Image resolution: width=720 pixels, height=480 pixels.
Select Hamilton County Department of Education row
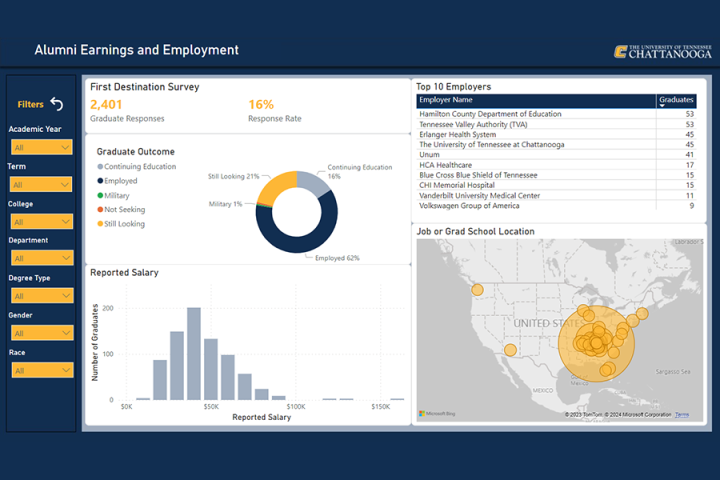[556, 114]
